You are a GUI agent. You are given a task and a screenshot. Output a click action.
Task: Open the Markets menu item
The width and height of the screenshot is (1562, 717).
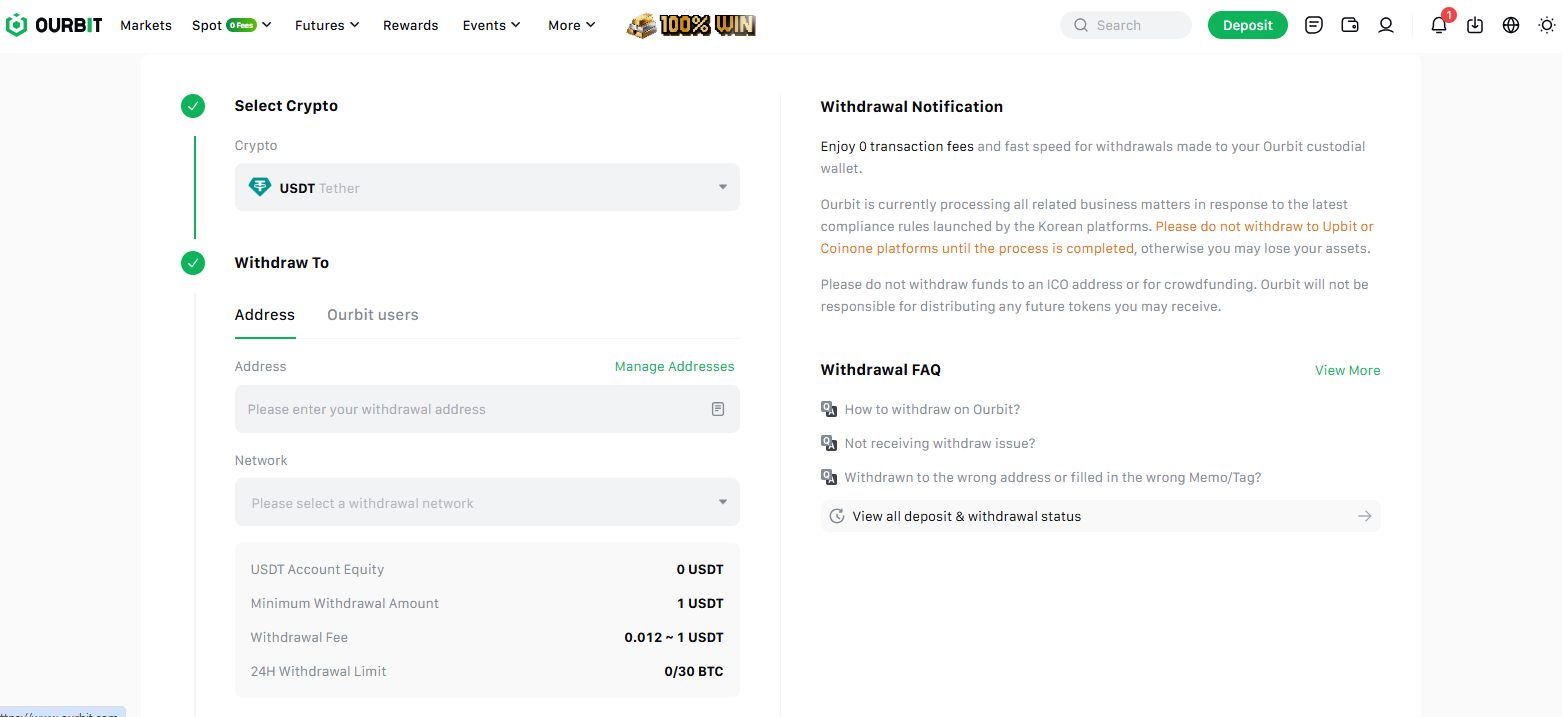click(x=145, y=25)
